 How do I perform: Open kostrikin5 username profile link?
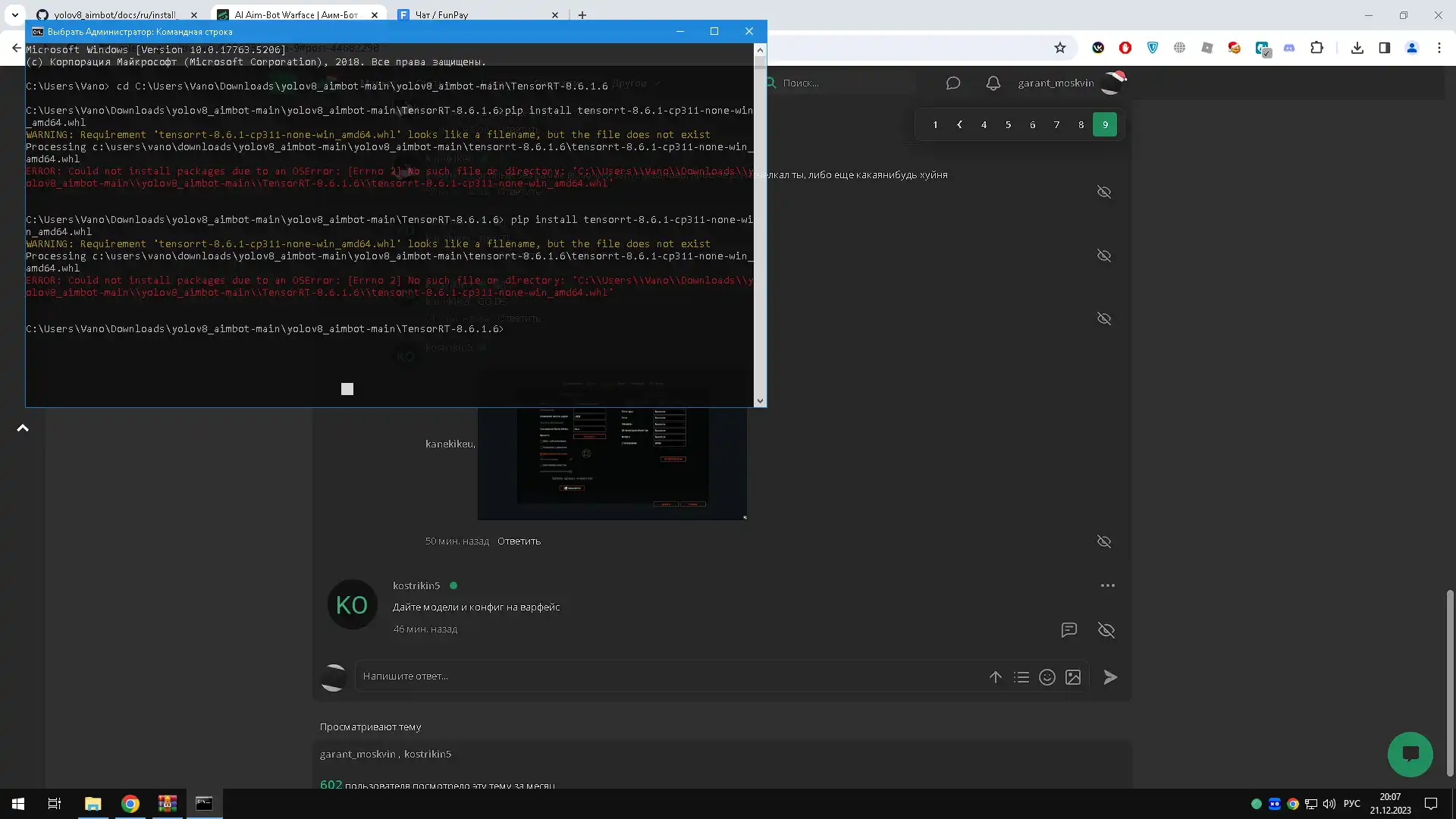[416, 585]
